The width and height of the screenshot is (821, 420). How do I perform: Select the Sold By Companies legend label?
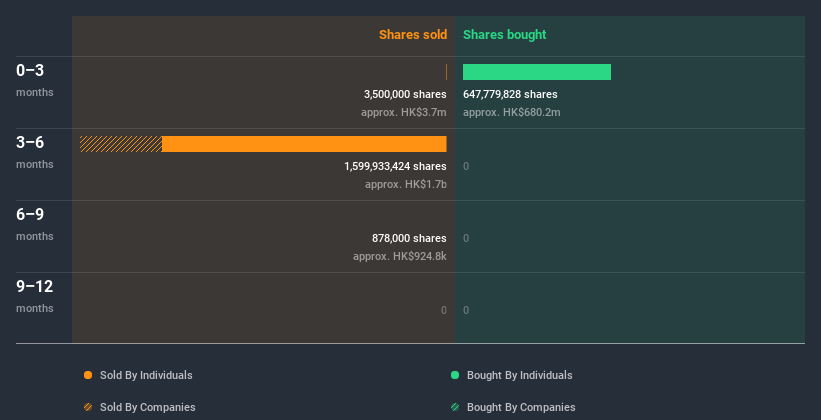click(x=148, y=407)
